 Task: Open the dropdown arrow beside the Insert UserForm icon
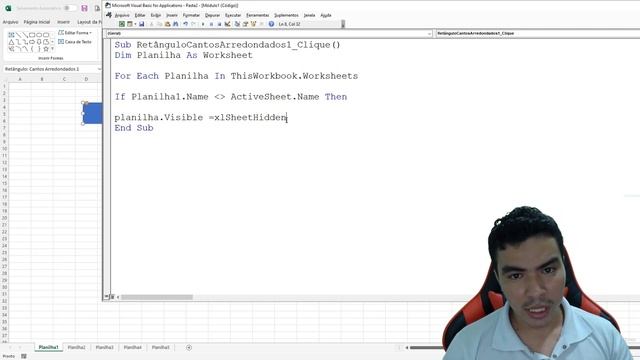tap(135, 24)
